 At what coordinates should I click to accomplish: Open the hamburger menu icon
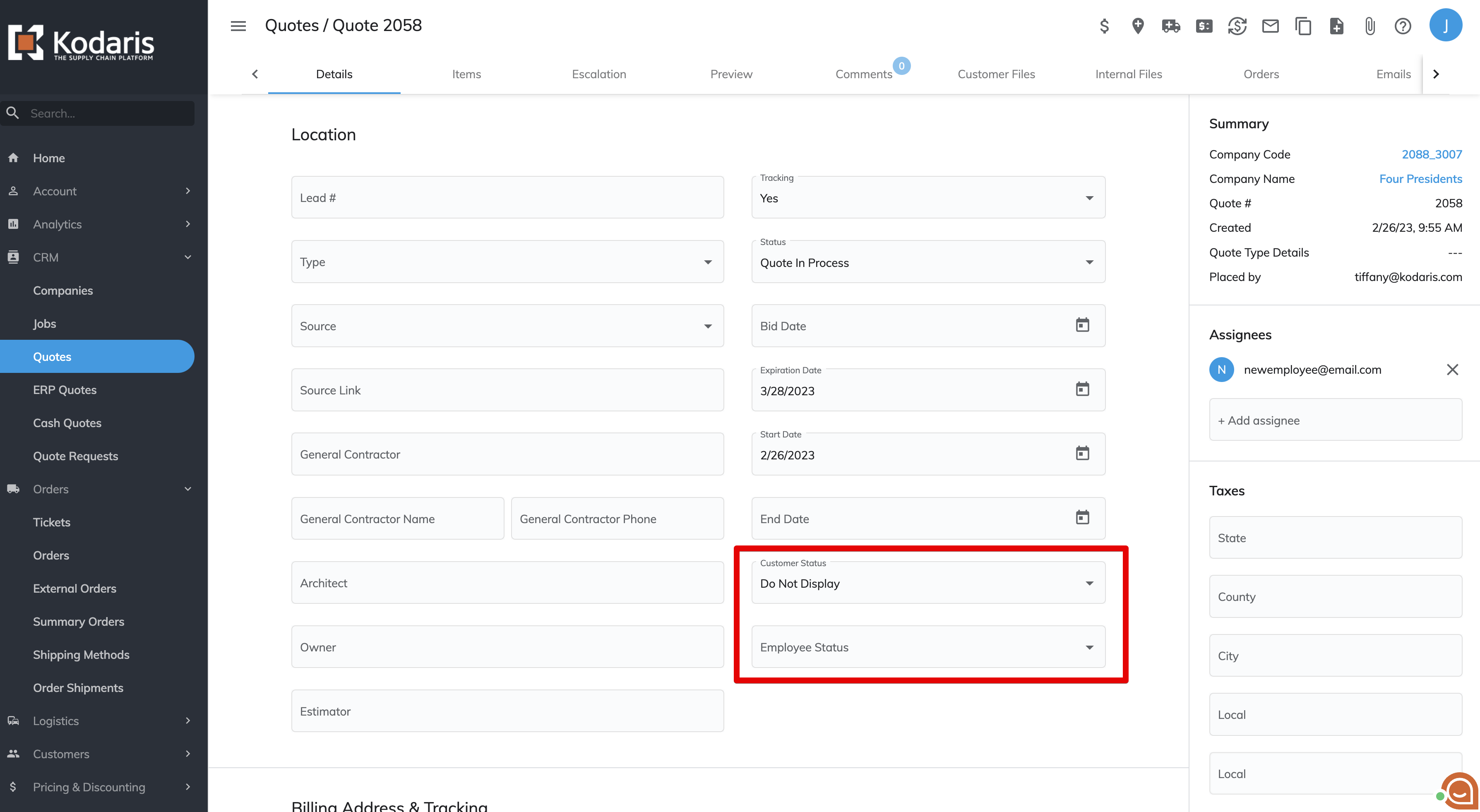coord(238,26)
